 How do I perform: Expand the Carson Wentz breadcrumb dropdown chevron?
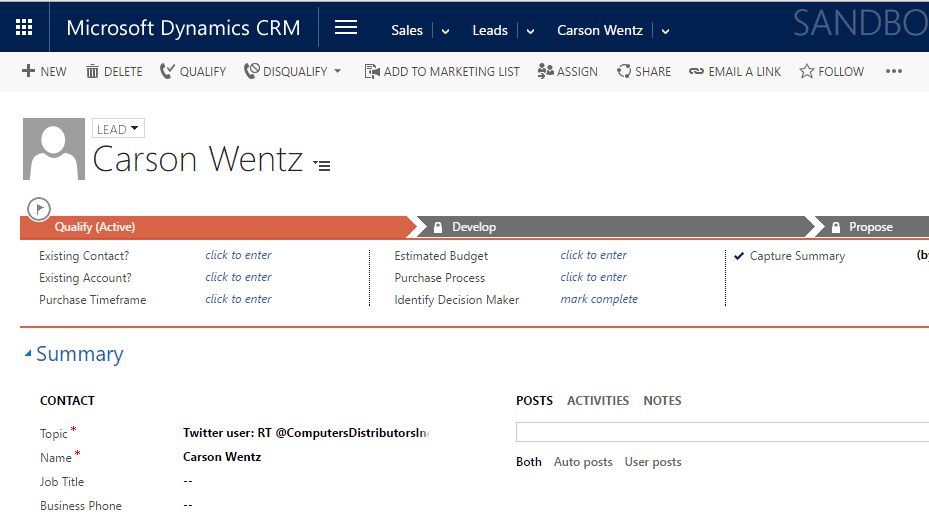pyautogui.click(x=665, y=31)
